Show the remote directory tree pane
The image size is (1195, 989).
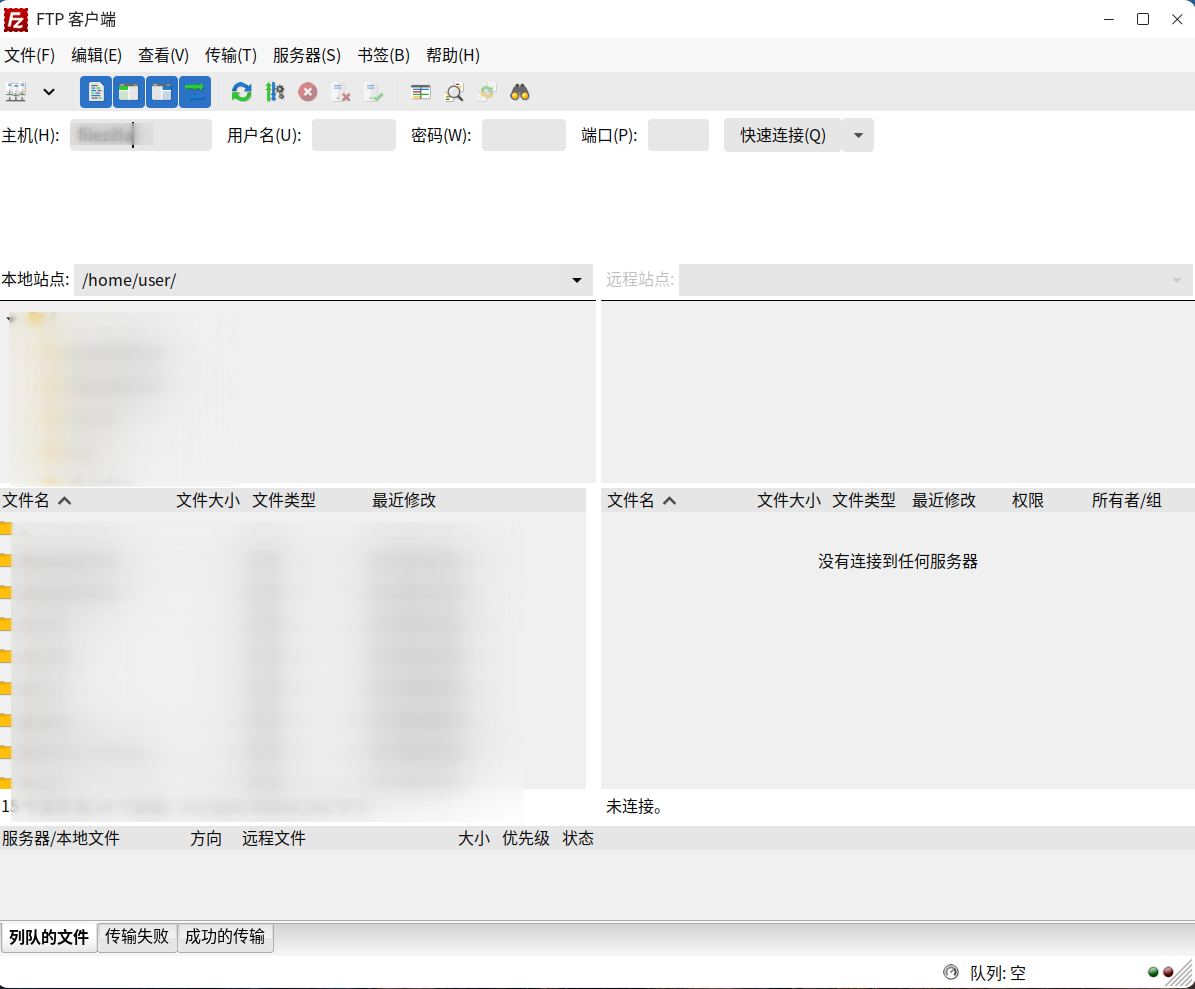coord(161,91)
